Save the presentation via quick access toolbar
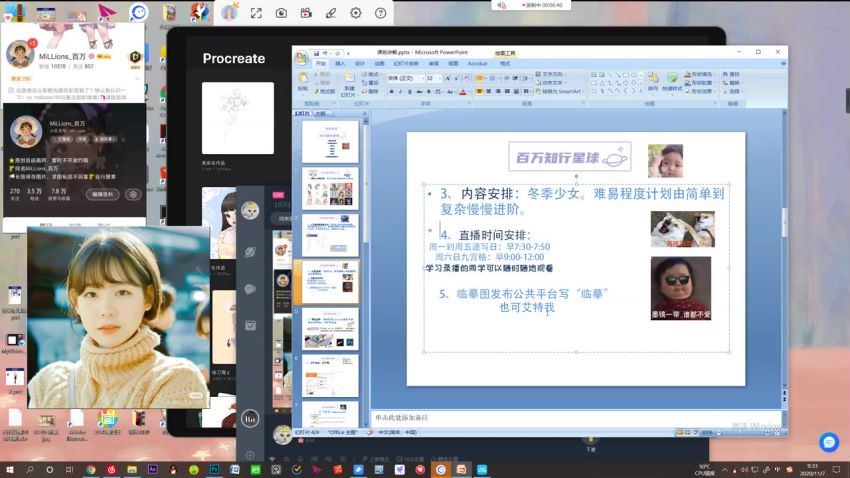The height and width of the screenshot is (478, 850). (x=317, y=53)
